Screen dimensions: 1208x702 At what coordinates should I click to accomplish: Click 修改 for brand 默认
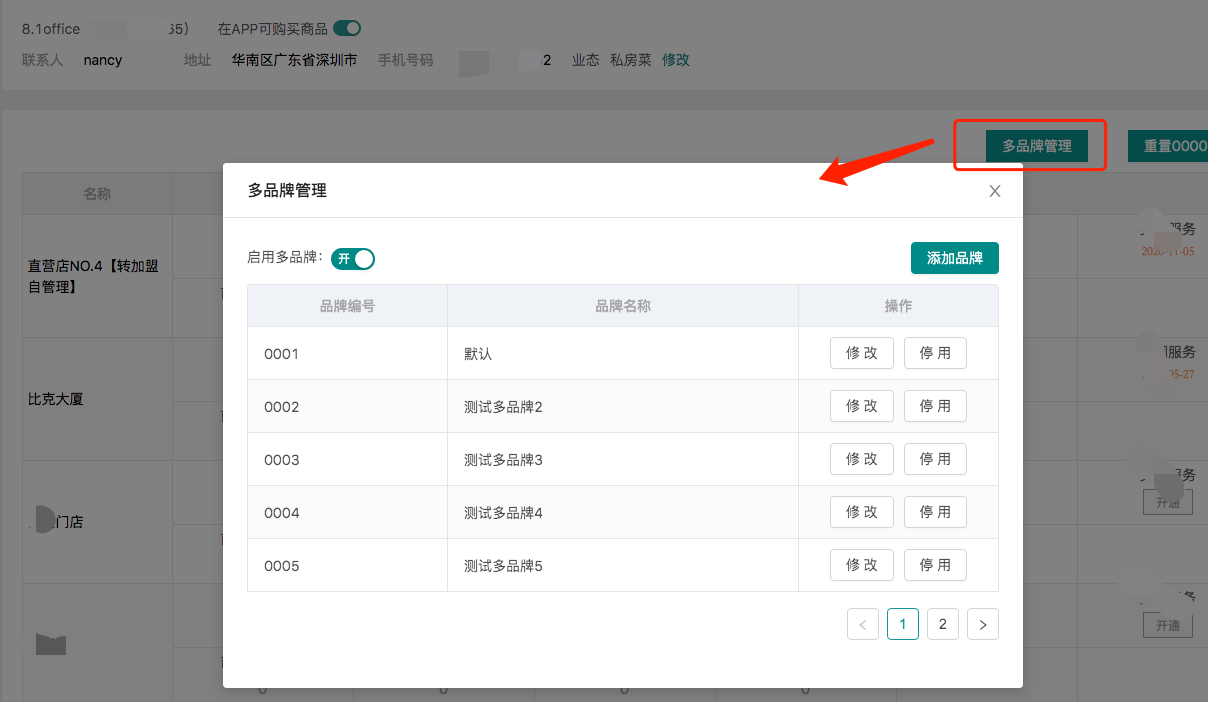861,353
